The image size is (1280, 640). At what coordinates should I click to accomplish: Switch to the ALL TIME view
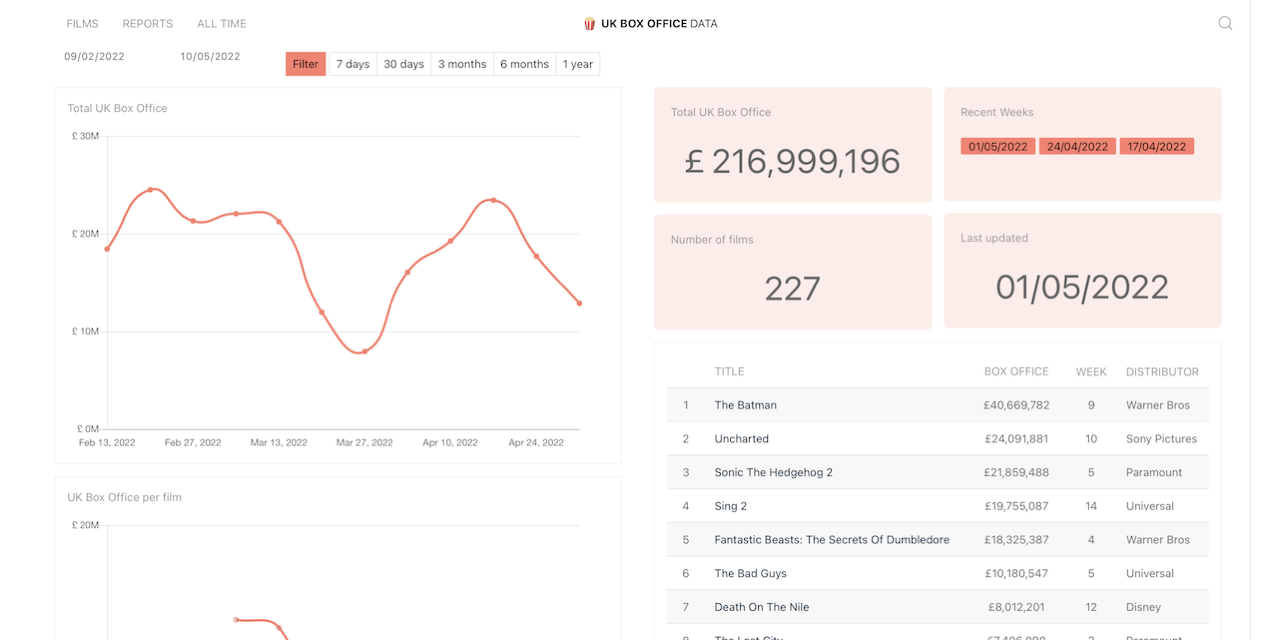click(x=220, y=23)
